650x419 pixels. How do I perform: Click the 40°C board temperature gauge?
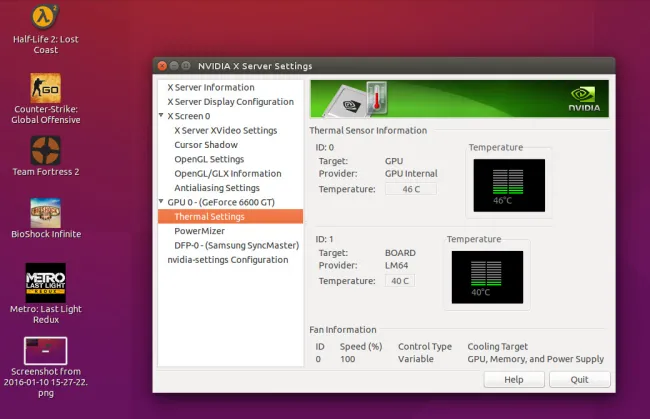click(487, 277)
